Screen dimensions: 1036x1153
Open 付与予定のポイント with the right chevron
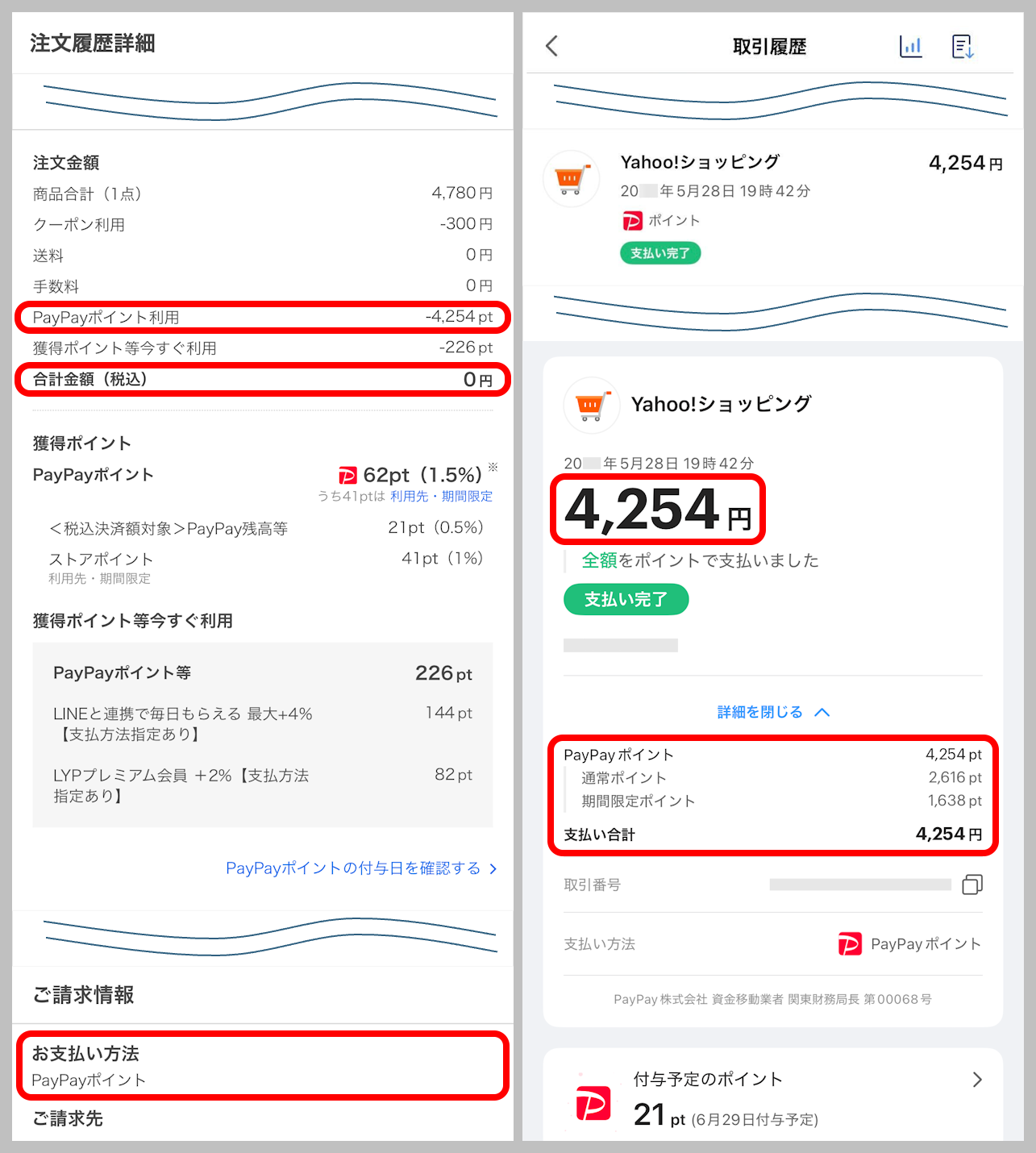pos(977,1080)
